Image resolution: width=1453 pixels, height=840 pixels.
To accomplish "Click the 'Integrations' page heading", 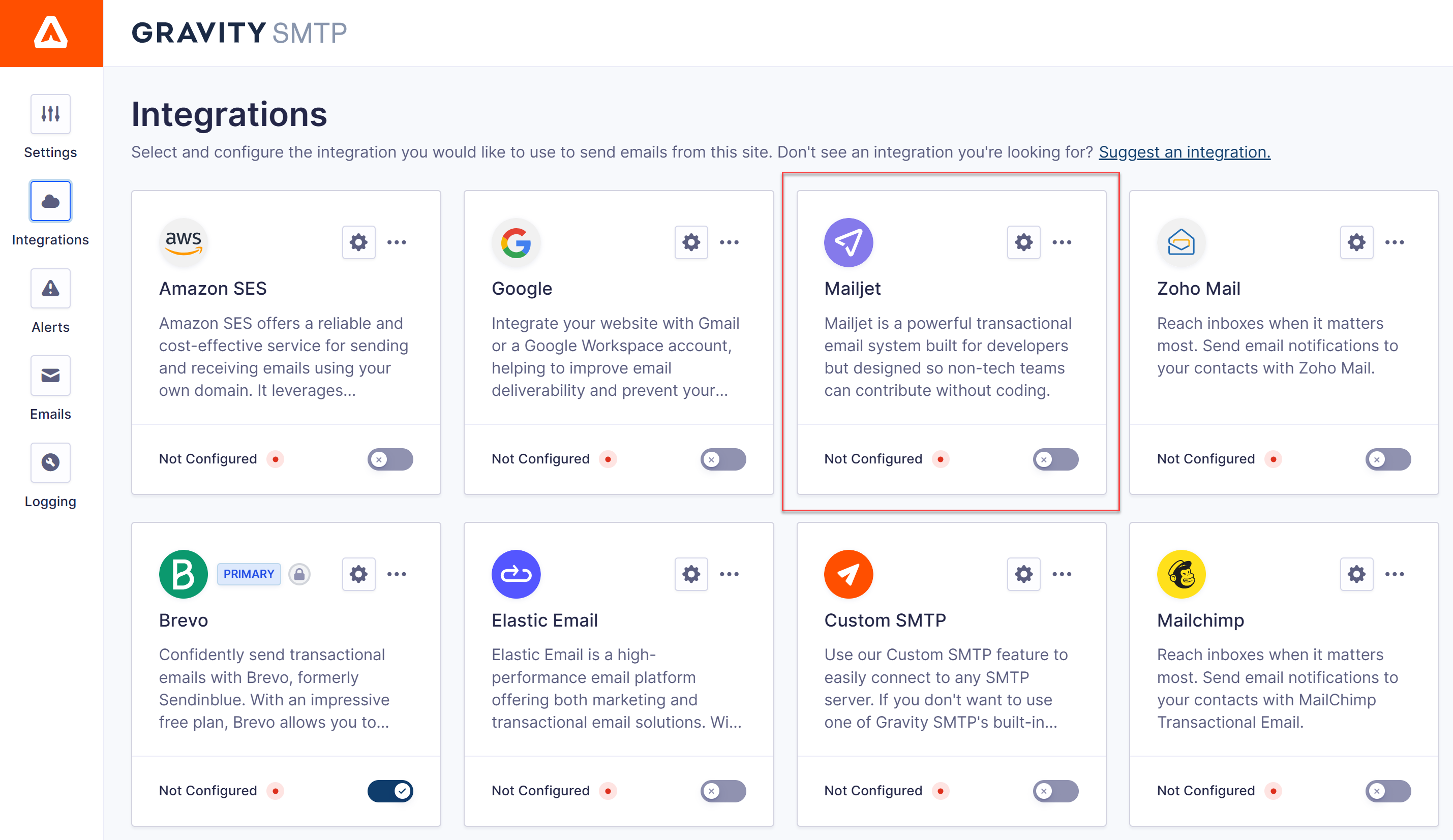I will [229, 114].
